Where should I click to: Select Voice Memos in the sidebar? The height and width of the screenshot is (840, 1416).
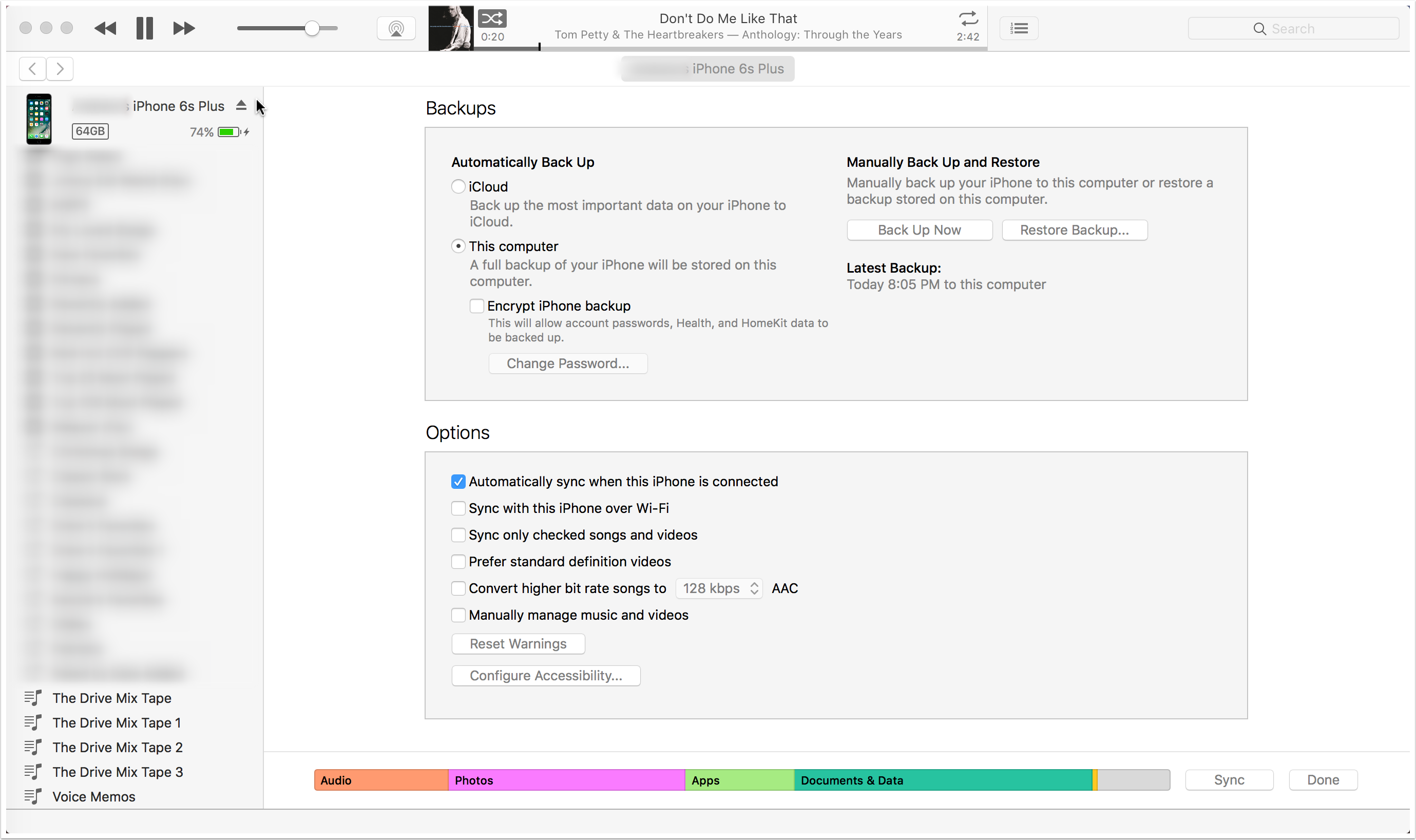pyautogui.click(x=93, y=796)
